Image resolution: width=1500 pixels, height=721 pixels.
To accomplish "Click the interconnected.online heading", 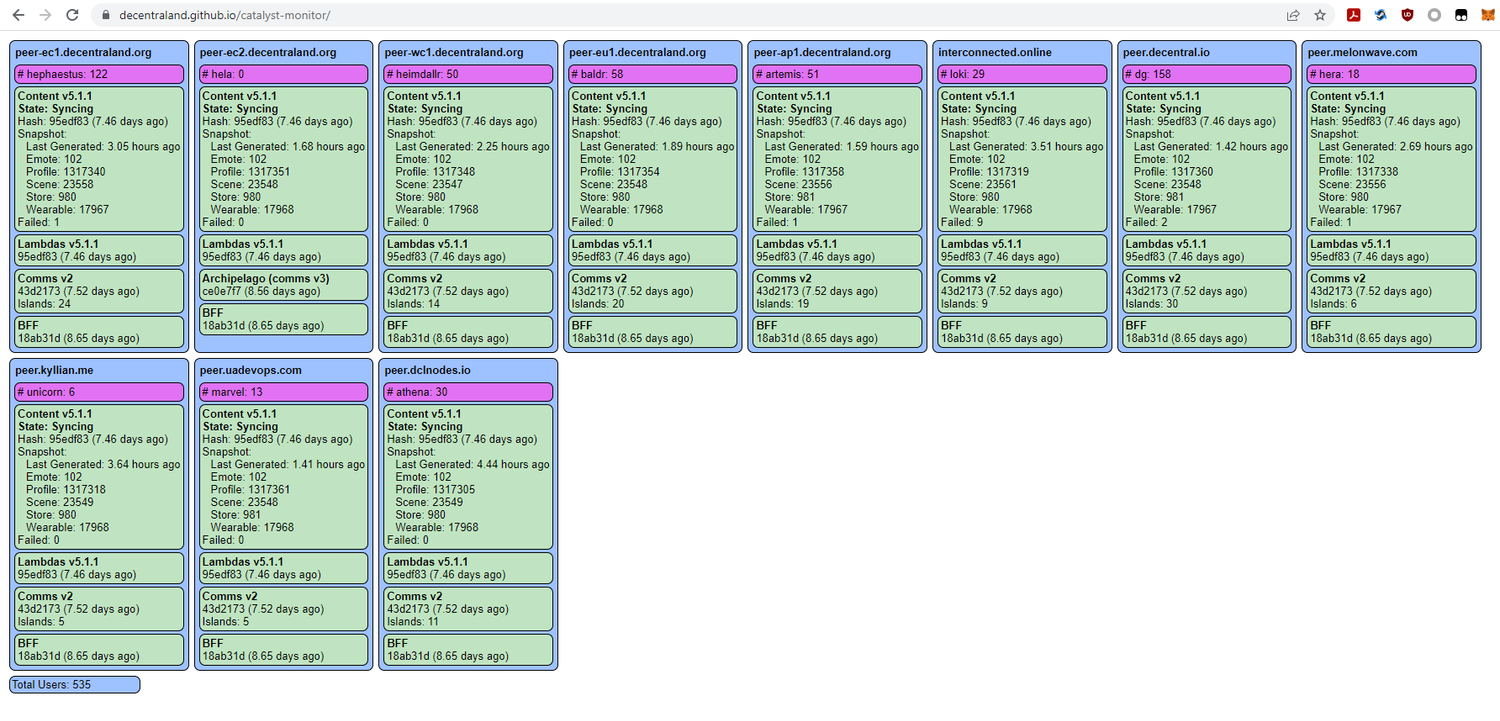I will point(995,53).
